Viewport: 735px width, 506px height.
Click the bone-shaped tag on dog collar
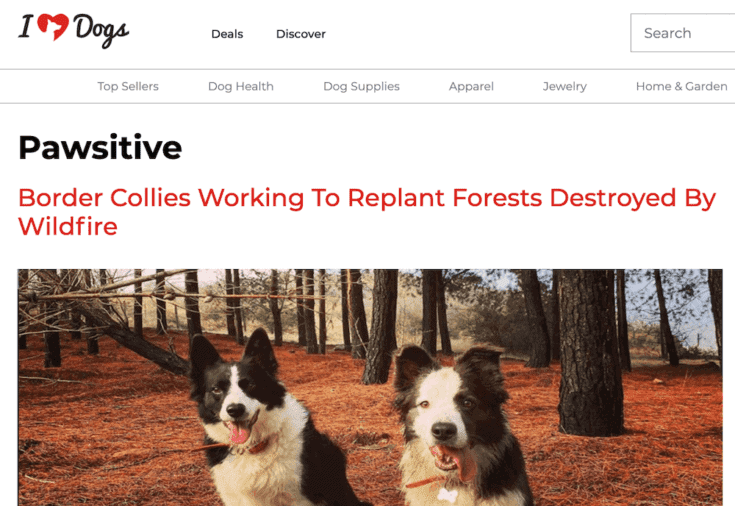coord(447,495)
